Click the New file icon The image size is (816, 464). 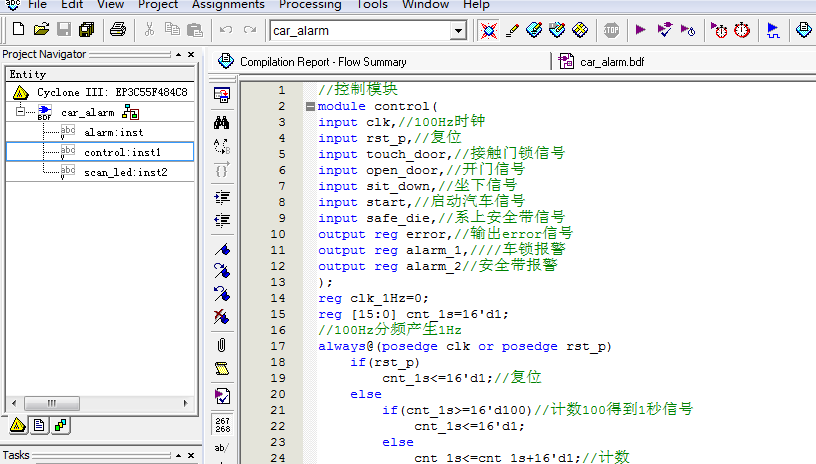16,30
